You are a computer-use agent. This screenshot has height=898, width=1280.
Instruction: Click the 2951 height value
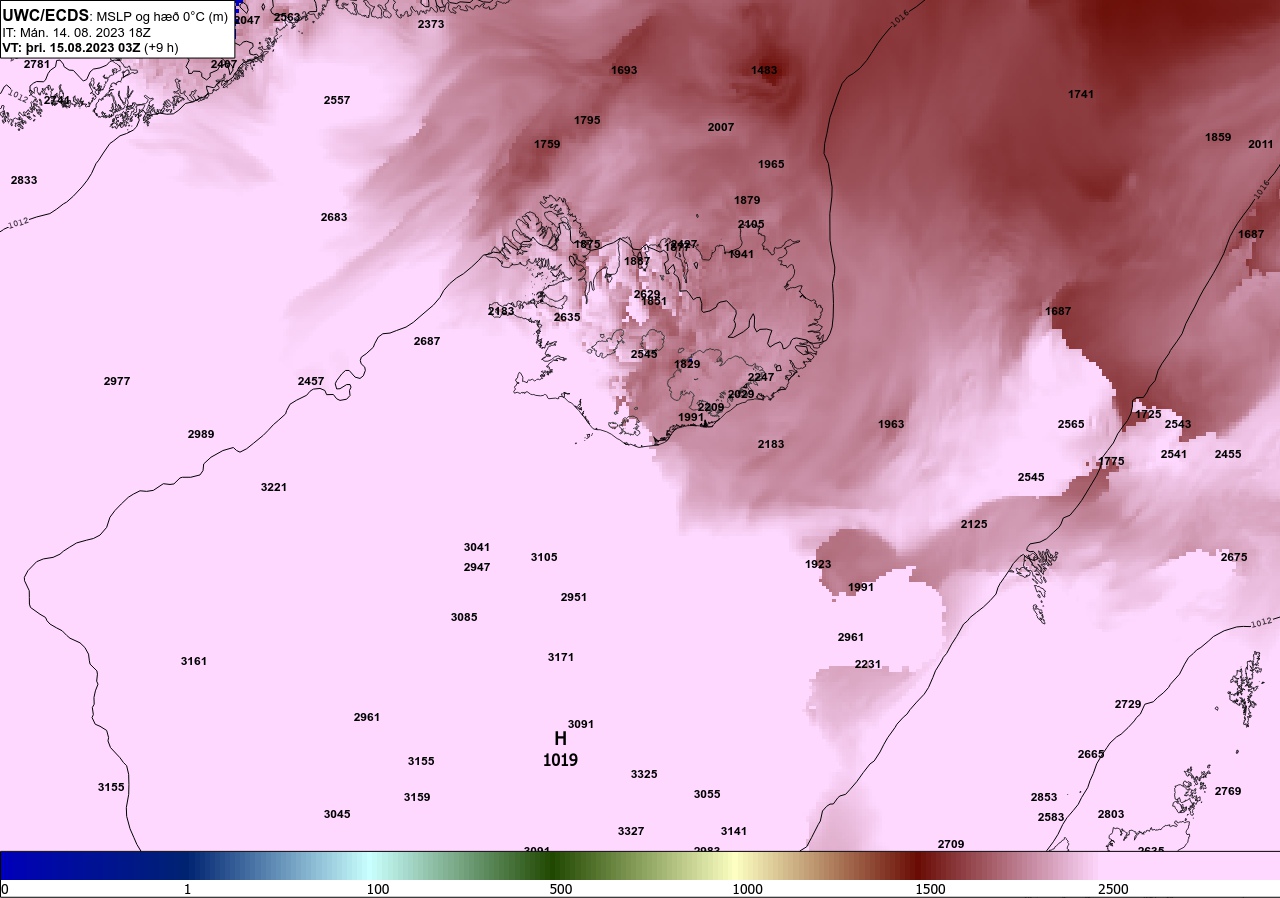coord(574,597)
